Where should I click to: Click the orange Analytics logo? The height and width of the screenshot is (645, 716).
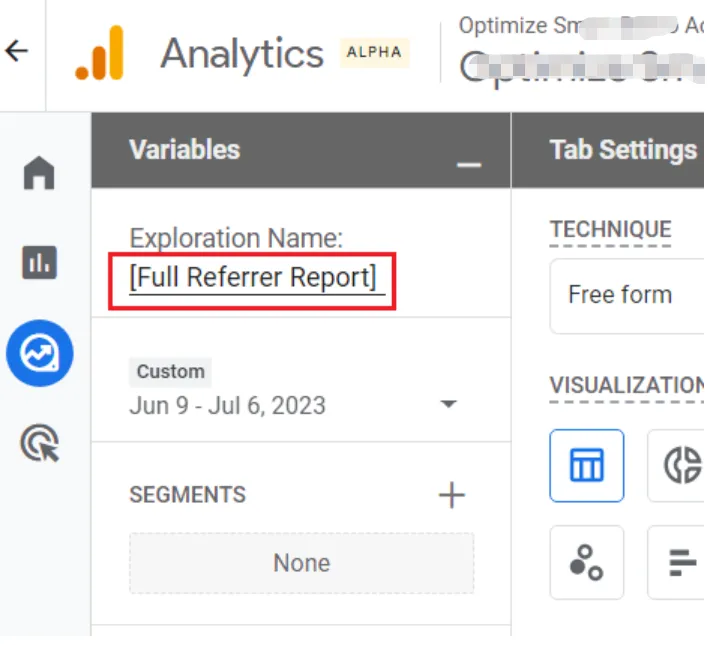[100, 54]
